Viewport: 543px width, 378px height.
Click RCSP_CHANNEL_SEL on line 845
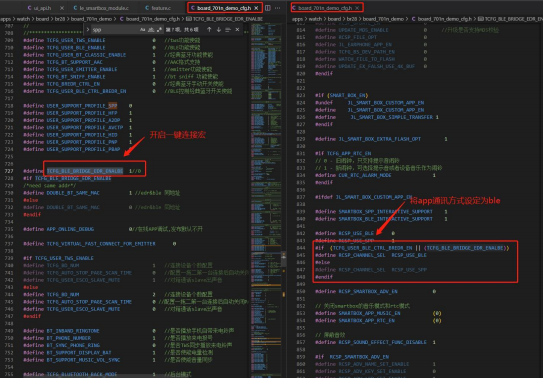click(362, 255)
